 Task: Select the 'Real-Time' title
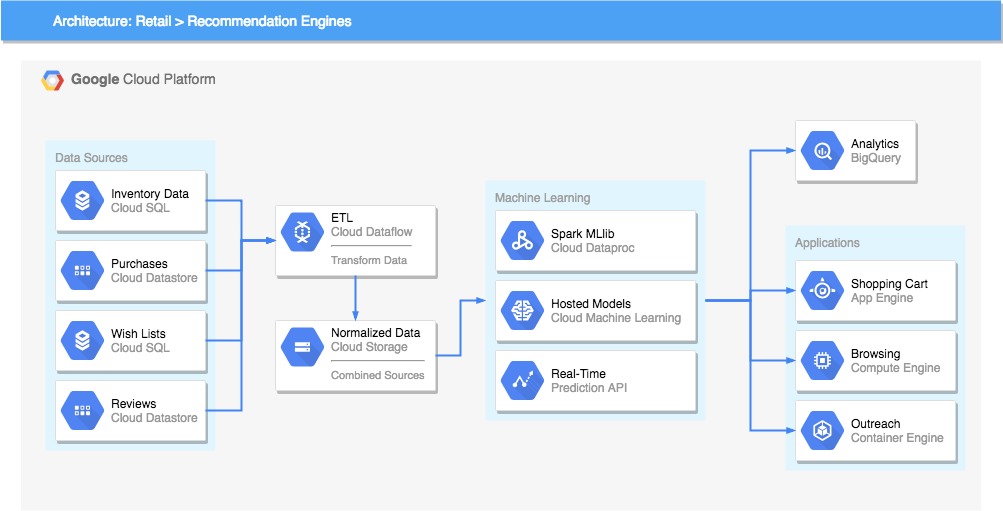(578, 373)
